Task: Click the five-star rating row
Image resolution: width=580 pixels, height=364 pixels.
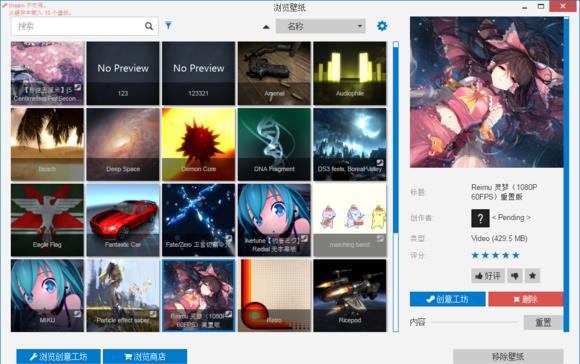Action: [x=495, y=255]
